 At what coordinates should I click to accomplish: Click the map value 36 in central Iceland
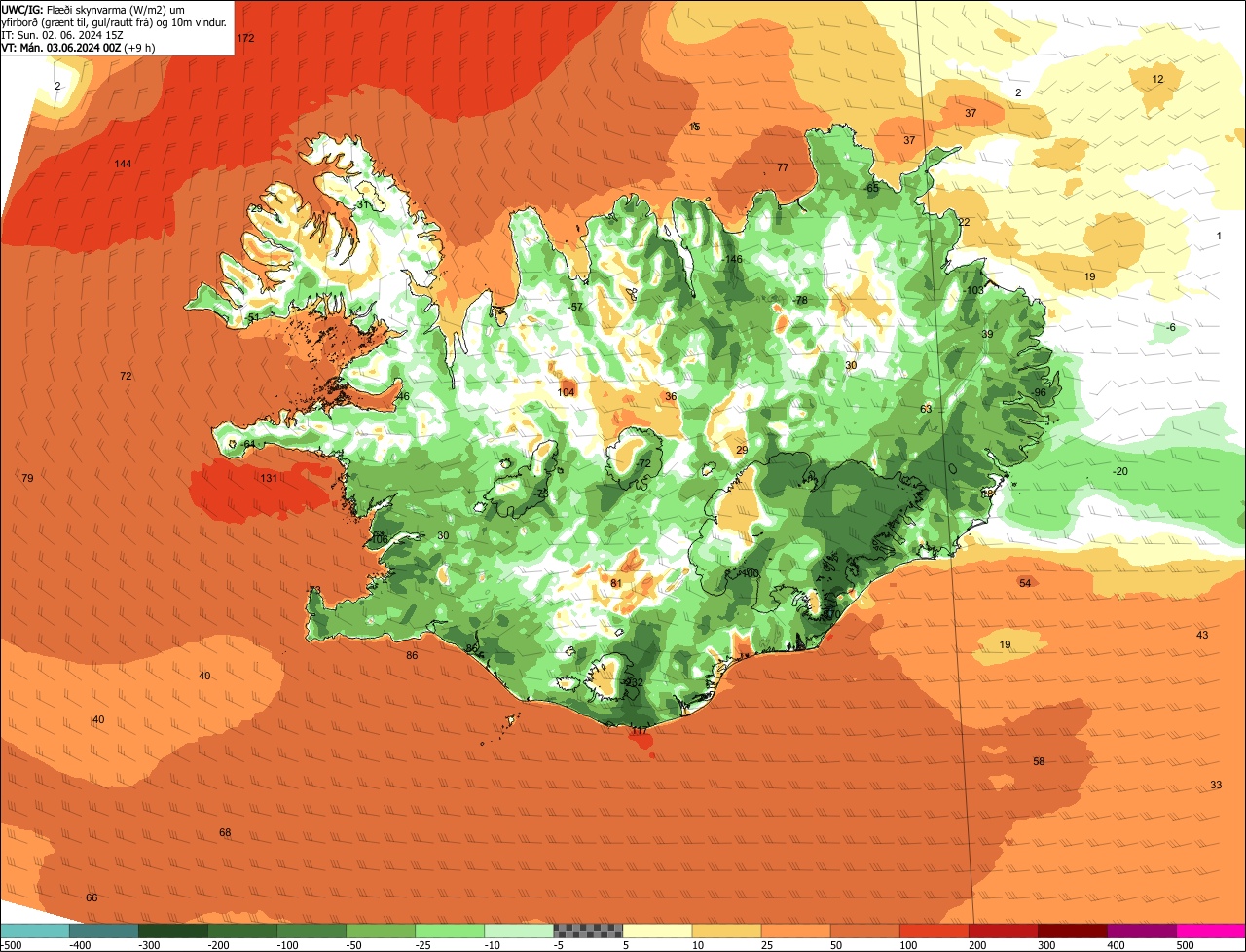click(x=670, y=396)
